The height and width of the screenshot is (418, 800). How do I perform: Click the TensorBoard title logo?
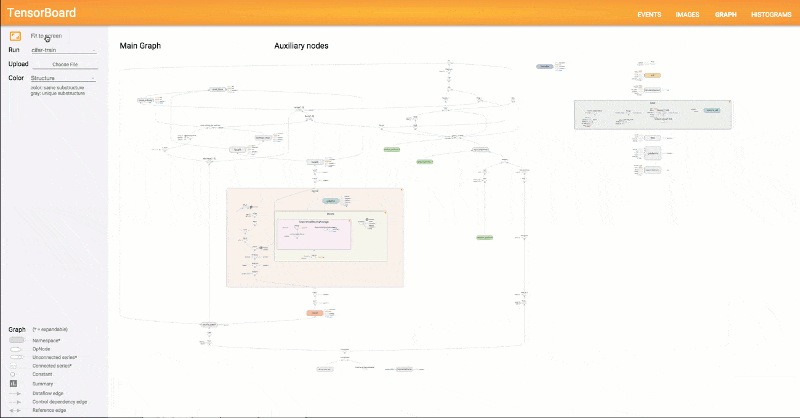(42, 15)
